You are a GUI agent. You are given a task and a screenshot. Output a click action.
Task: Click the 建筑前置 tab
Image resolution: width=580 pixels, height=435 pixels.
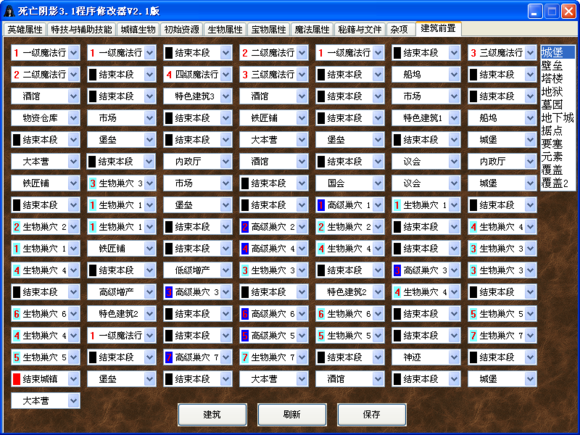click(x=438, y=28)
